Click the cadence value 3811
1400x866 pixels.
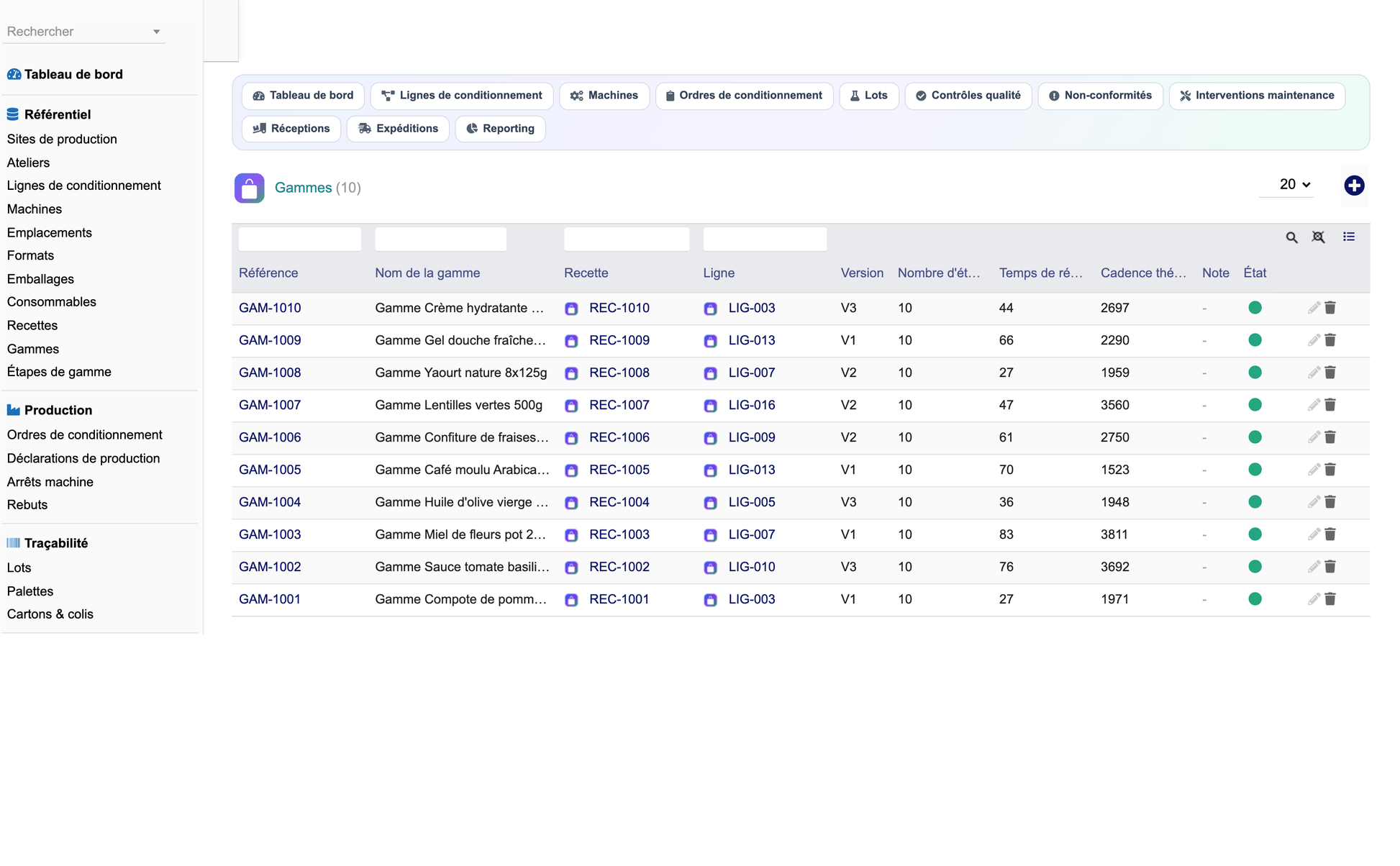coord(1114,534)
